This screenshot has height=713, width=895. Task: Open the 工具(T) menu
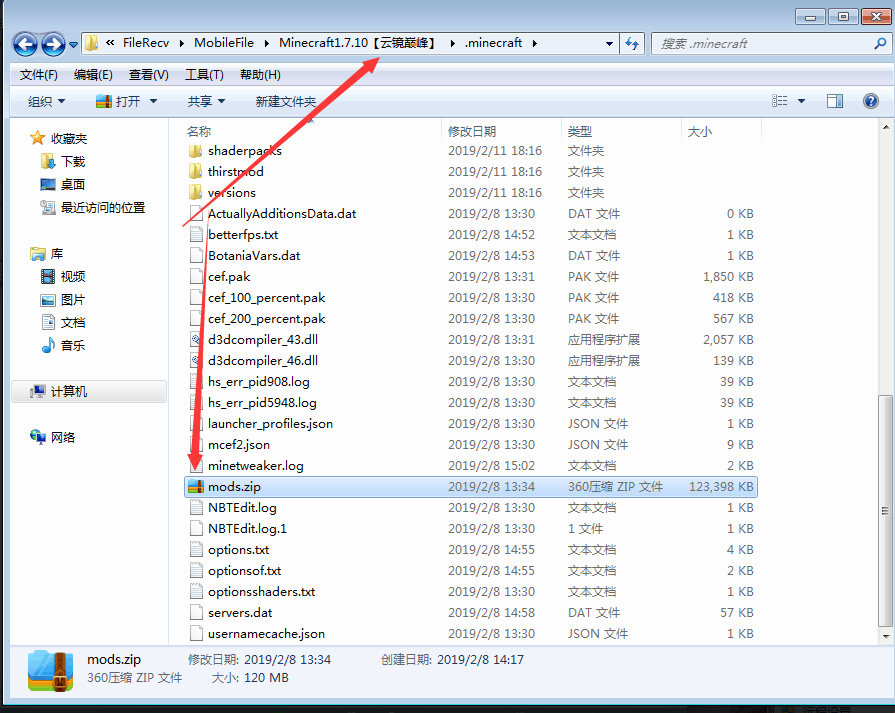pyautogui.click(x=204, y=75)
